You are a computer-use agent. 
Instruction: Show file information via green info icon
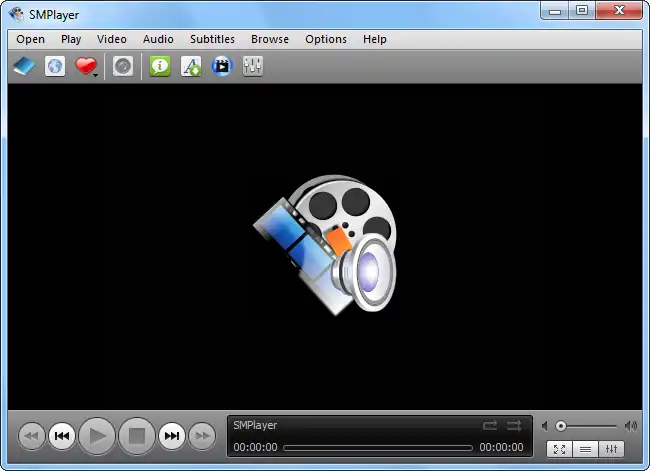pos(160,66)
